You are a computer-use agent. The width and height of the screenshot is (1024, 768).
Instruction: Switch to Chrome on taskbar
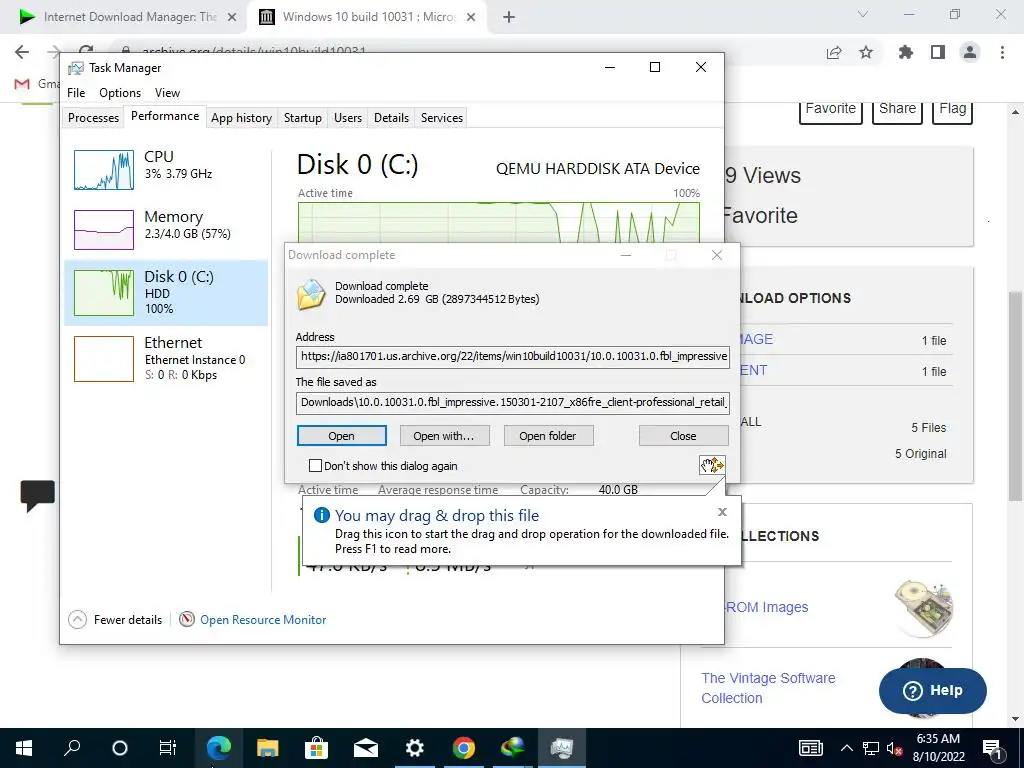tap(464, 748)
